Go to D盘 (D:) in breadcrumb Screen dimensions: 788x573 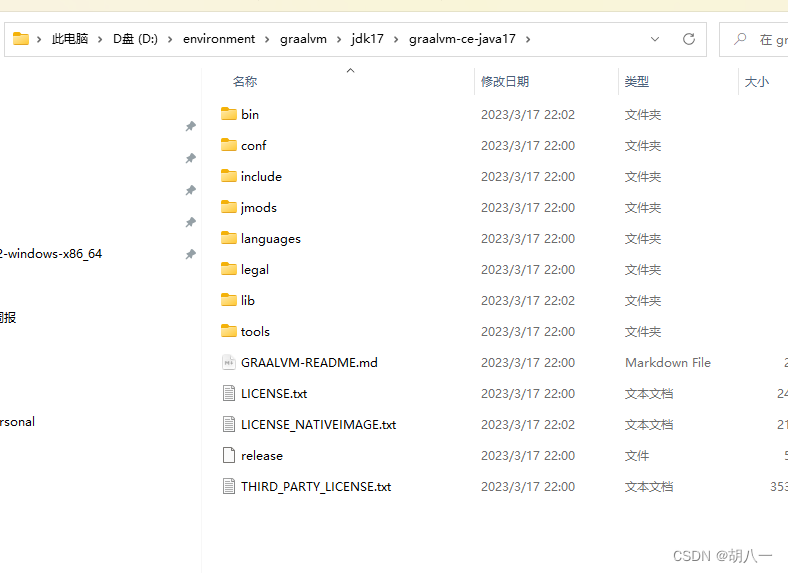pos(135,39)
